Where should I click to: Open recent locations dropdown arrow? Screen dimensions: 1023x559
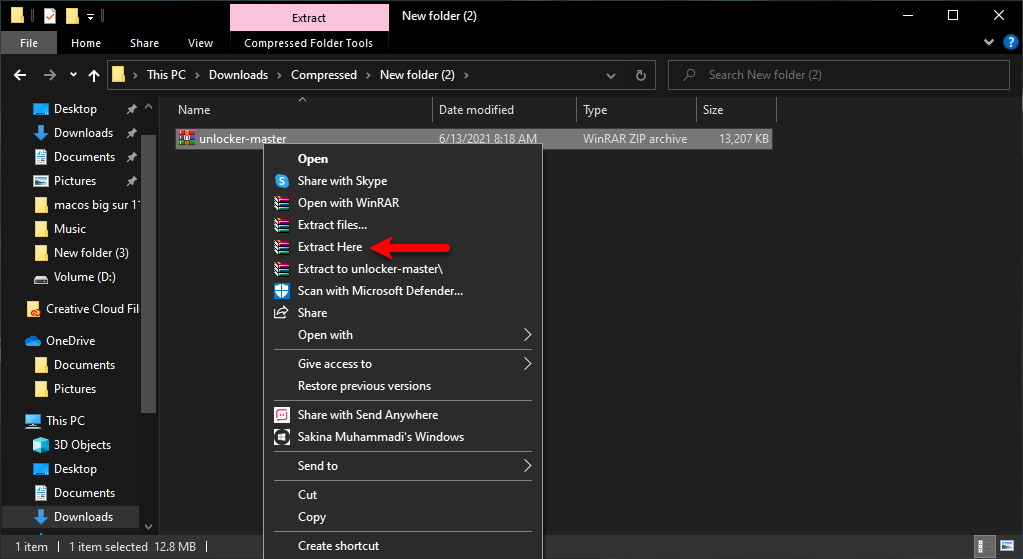click(x=73, y=75)
